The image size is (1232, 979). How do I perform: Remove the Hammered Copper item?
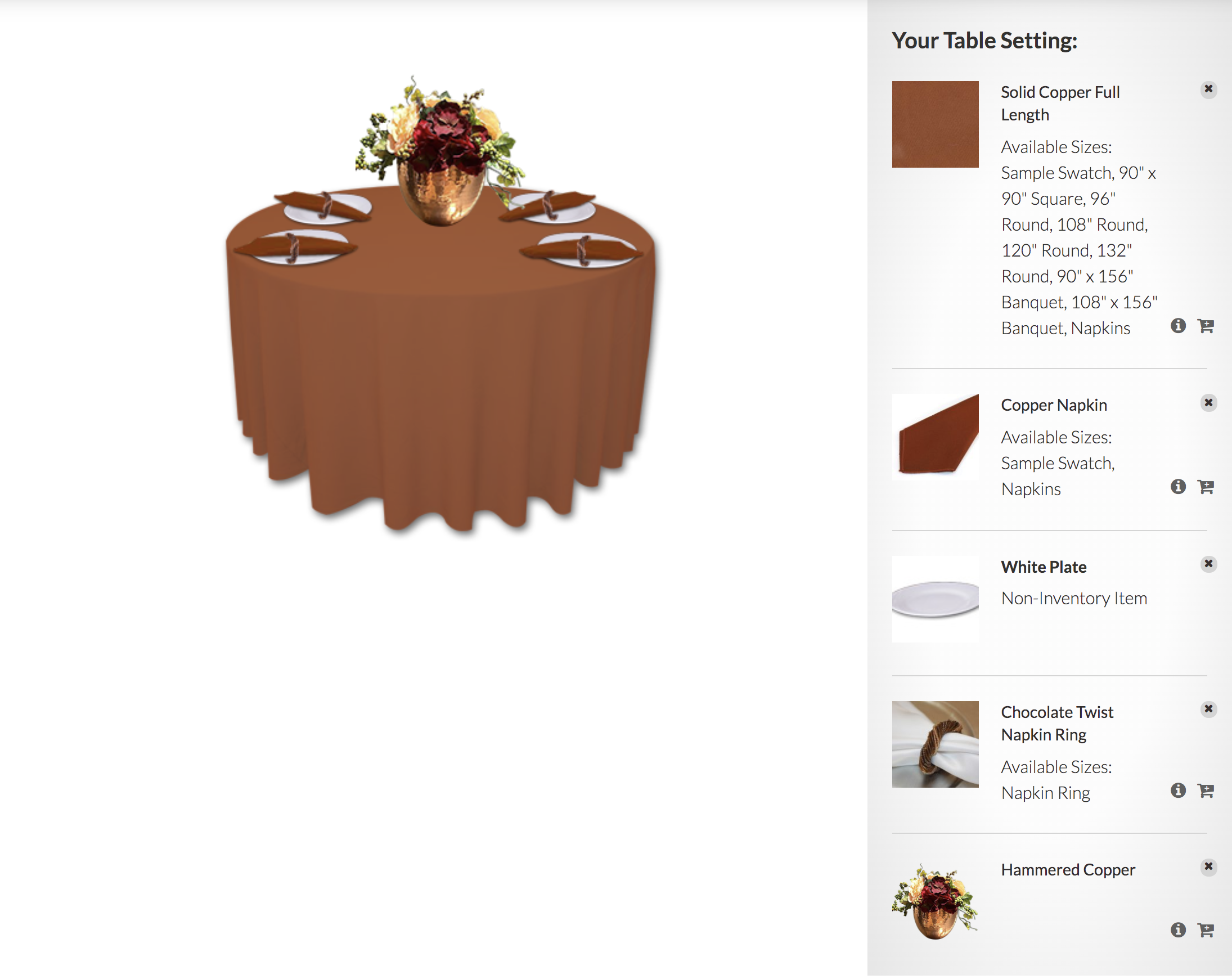click(x=1208, y=867)
